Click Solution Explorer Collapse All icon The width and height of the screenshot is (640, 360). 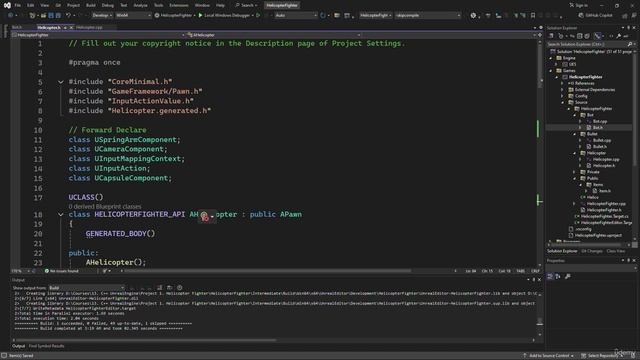pyautogui.click(x=580, y=36)
